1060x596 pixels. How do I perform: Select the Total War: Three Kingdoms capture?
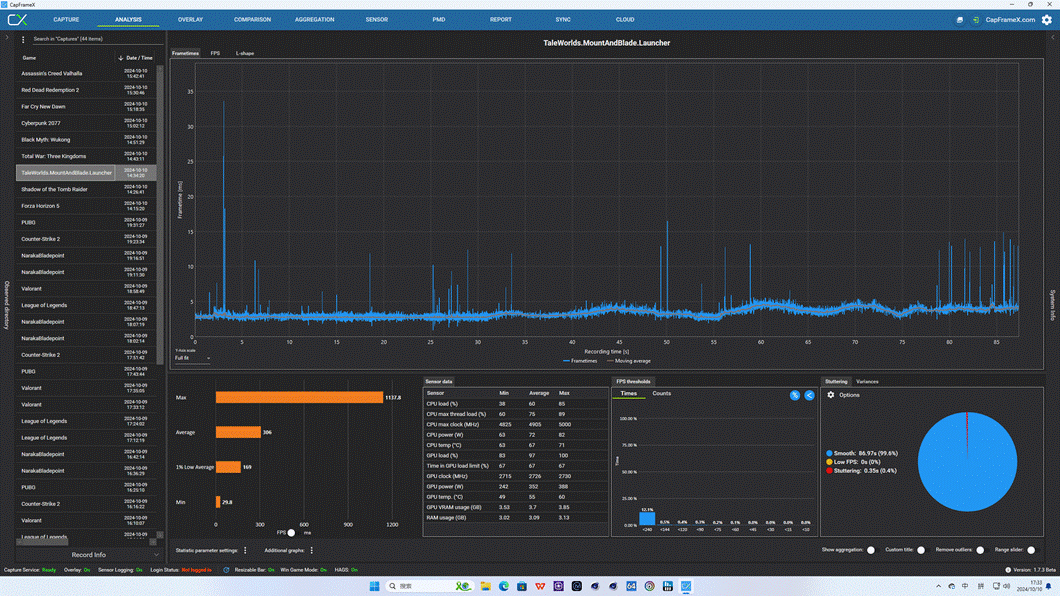click(x=86, y=156)
